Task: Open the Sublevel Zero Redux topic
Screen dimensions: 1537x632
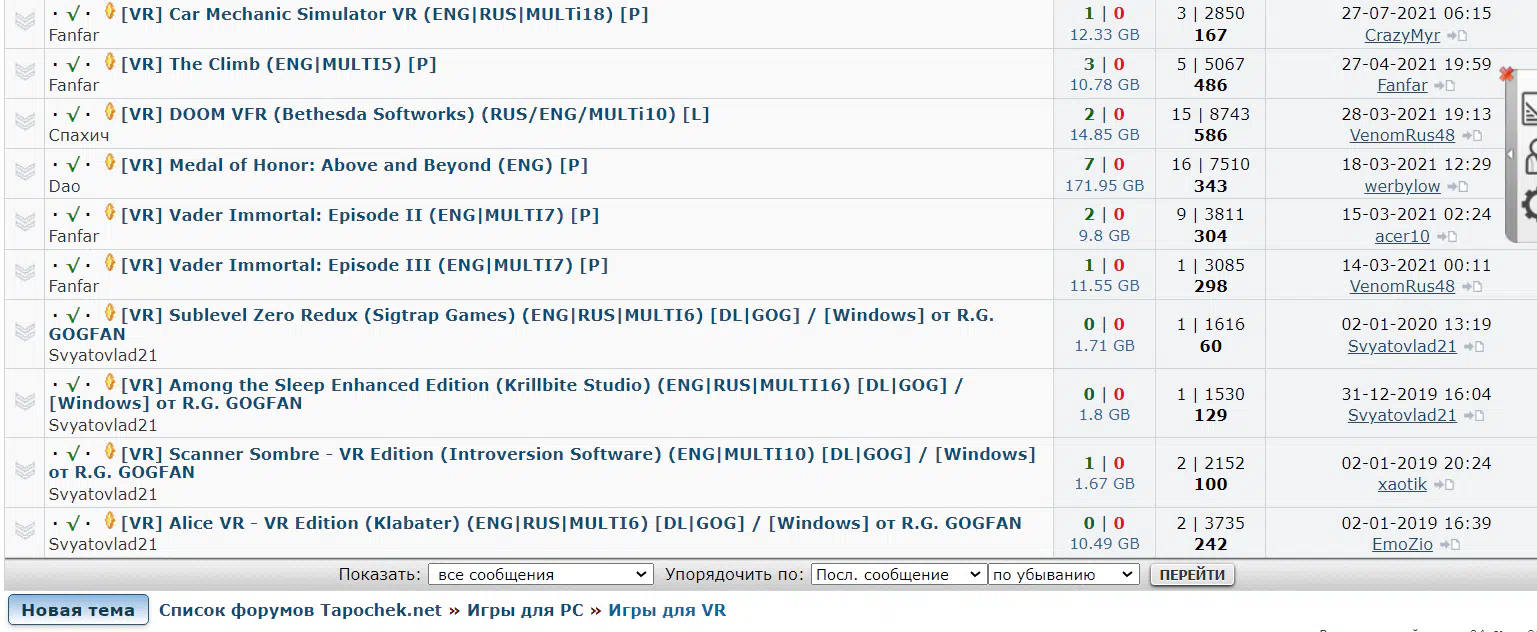Action: tap(521, 324)
